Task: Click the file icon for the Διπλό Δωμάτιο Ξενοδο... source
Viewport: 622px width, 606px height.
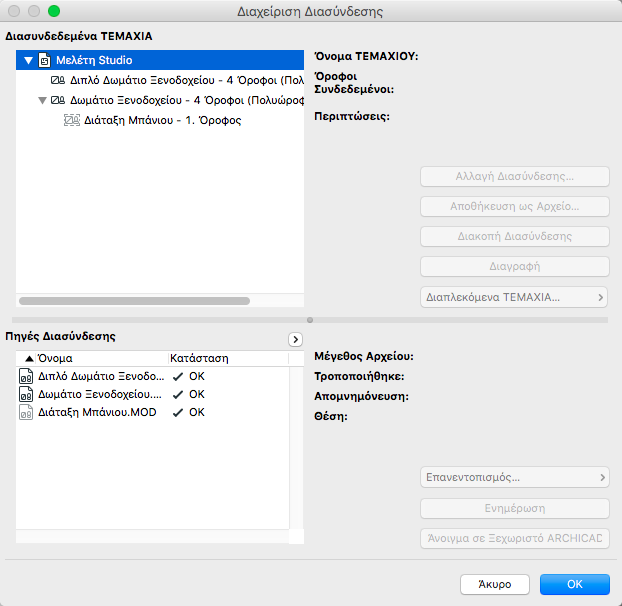Action: coord(26,376)
